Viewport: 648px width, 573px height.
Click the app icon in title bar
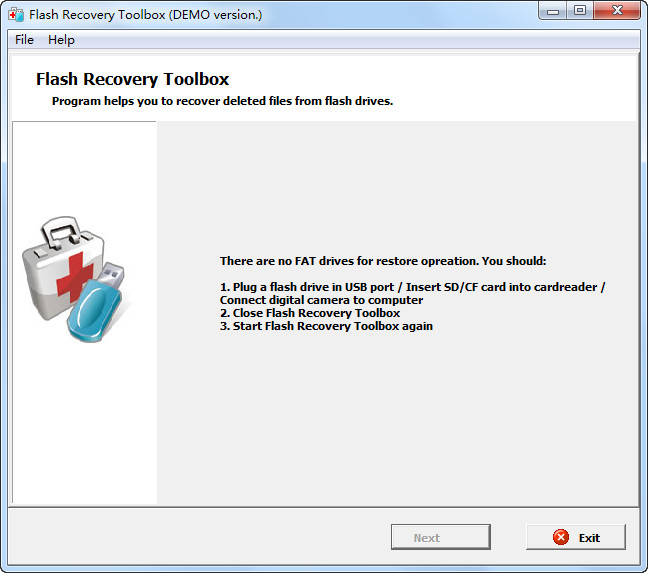tap(17, 14)
